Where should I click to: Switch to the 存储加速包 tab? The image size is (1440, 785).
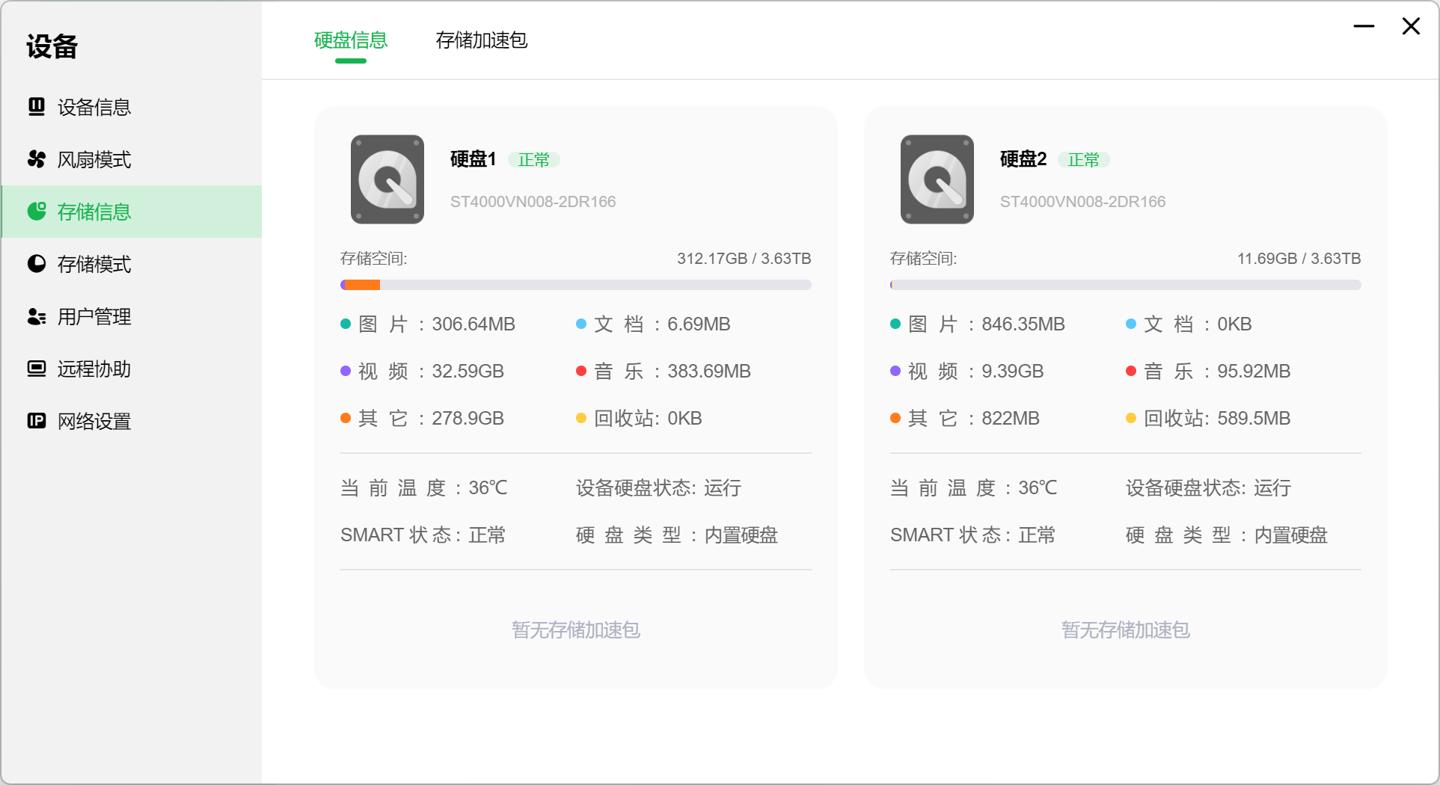(x=482, y=40)
